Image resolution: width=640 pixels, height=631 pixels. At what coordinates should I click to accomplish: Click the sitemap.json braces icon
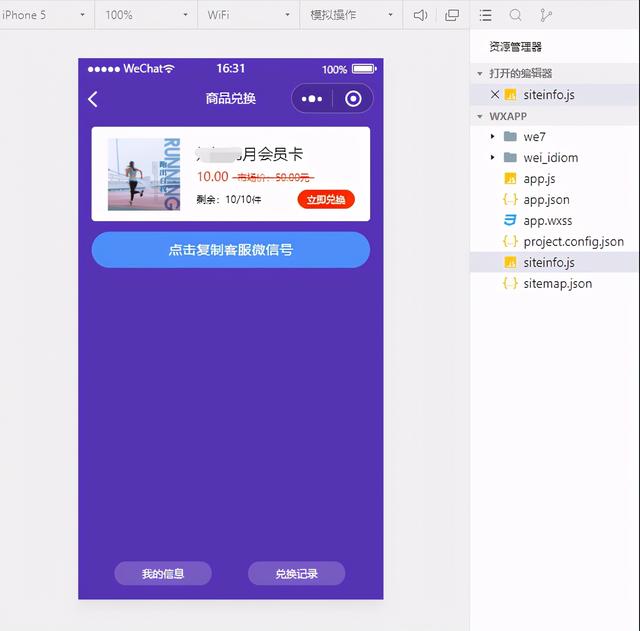(510, 283)
